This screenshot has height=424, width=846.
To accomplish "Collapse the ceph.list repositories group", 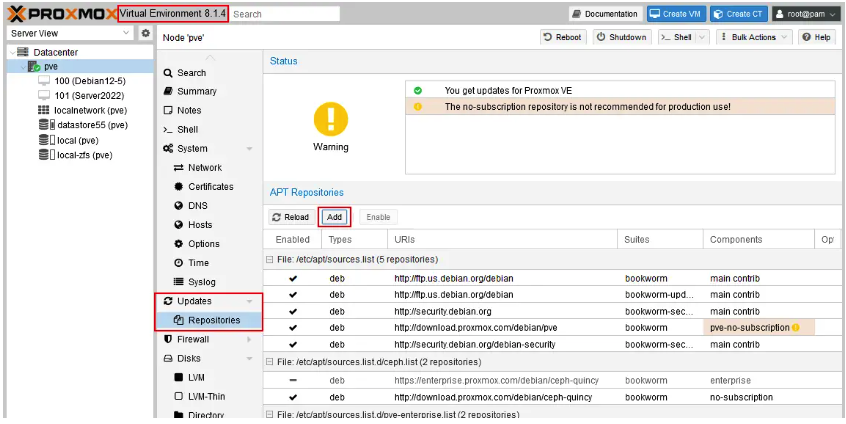I will (269, 361).
